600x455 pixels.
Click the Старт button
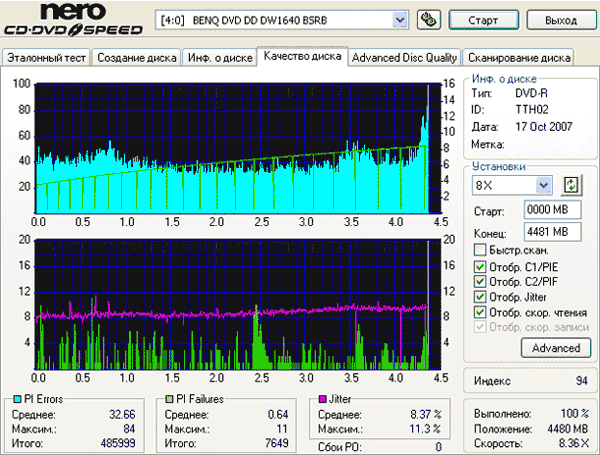pos(483,20)
